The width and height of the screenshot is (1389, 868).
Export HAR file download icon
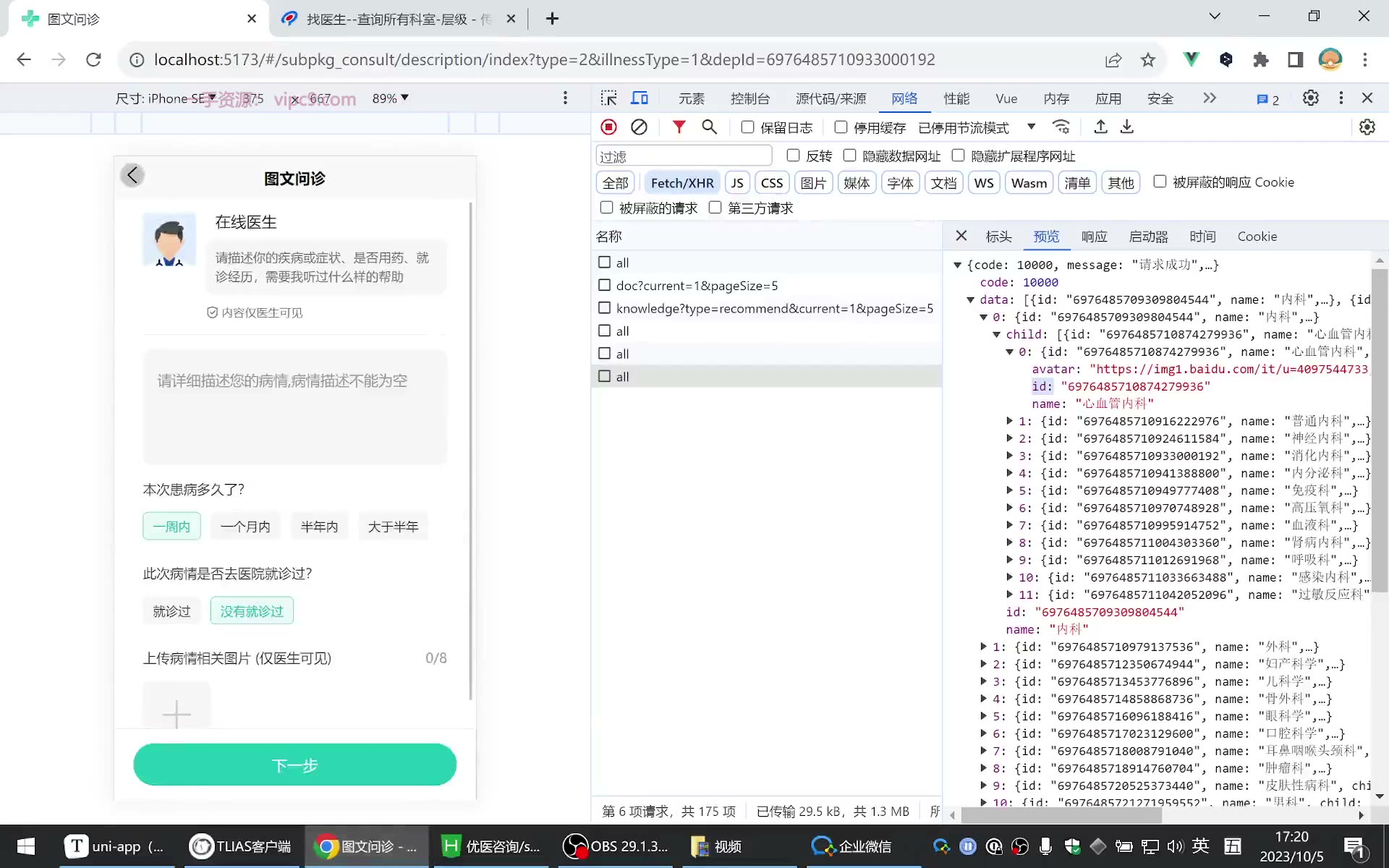click(x=1127, y=127)
